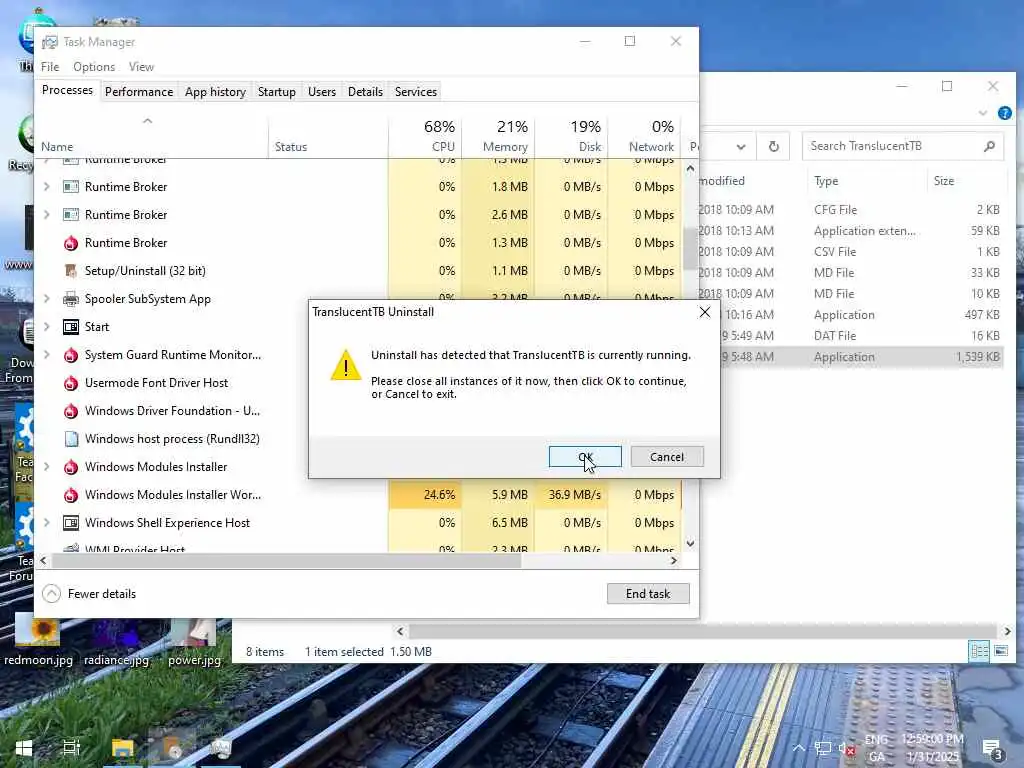Open Task View on the taskbar
The height and width of the screenshot is (768, 1024).
(x=71, y=748)
